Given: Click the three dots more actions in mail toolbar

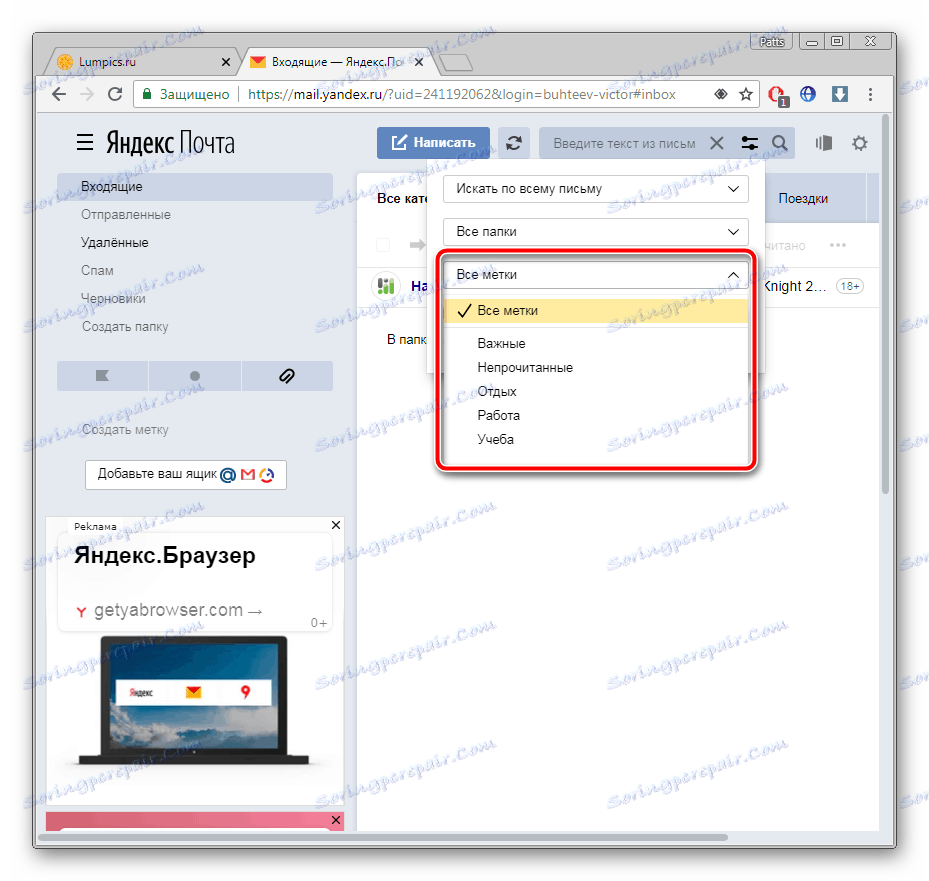Looking at the screenshot, I should click(x=838, y=245).
